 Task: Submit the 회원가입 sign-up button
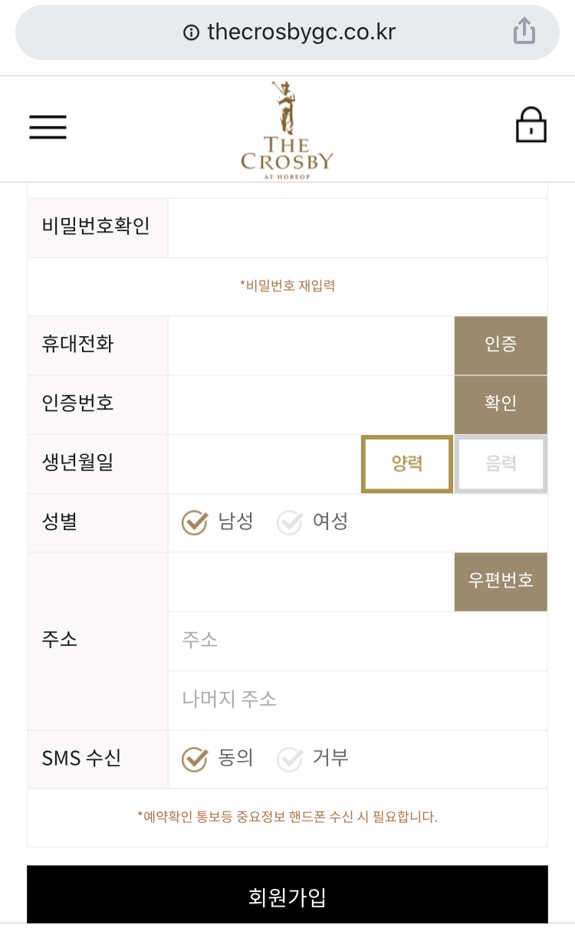(287, 895)
